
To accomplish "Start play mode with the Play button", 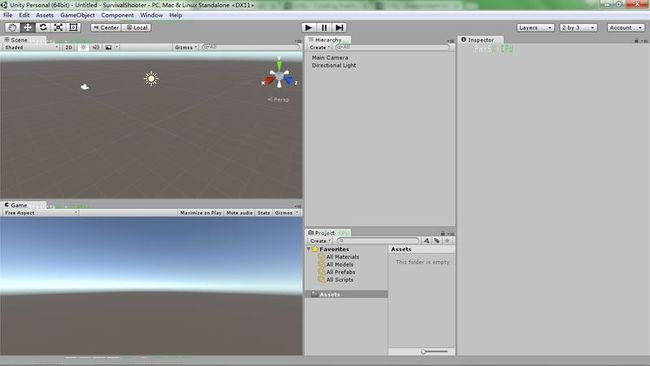I will click(308, 27).
